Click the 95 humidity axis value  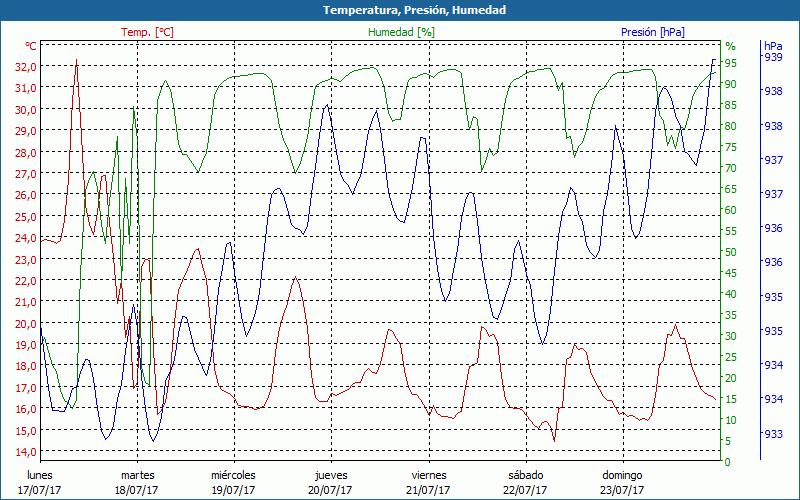click(x=731, y=63)
